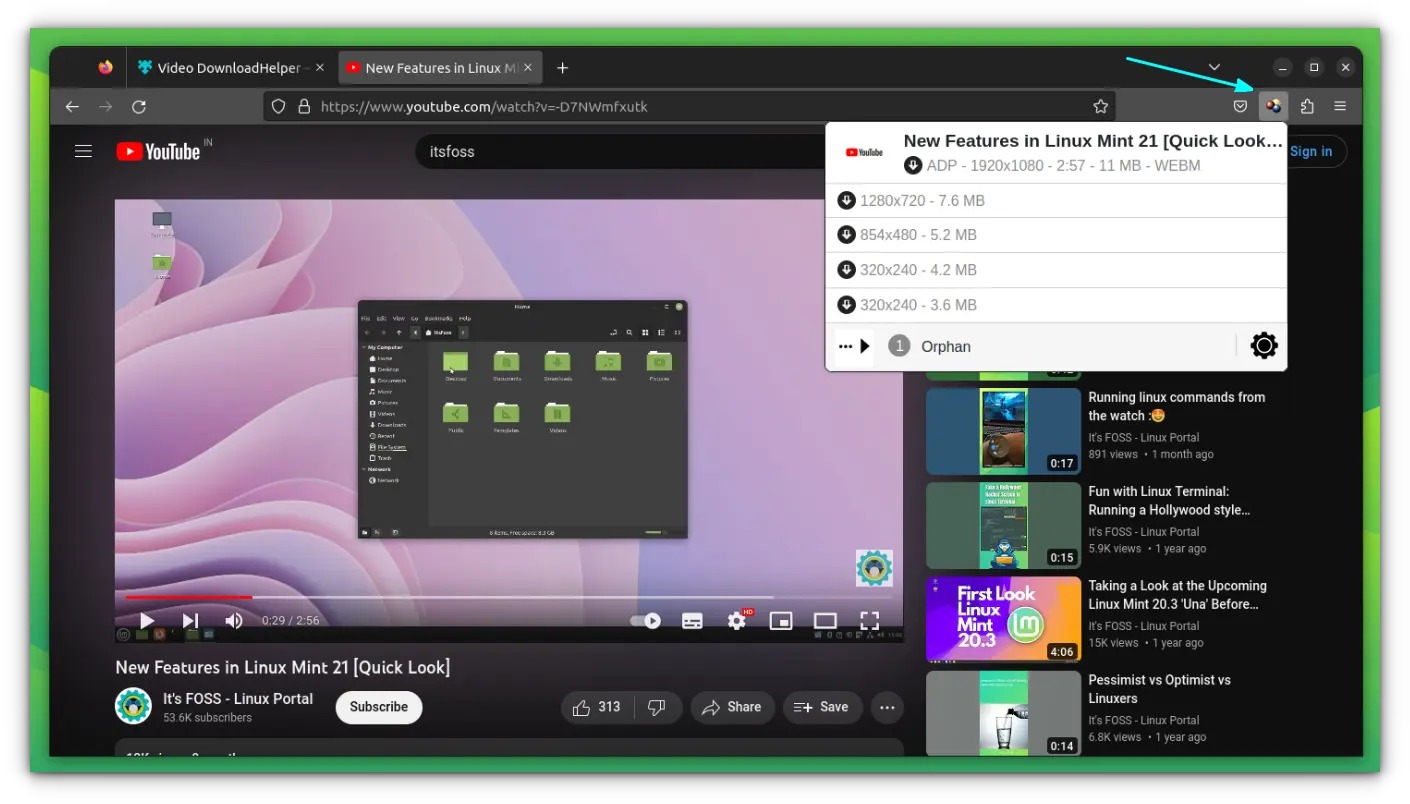Dislike the video
Image resolution: width=1410 pixels, height=804 pixels.
tap(658, 707)
